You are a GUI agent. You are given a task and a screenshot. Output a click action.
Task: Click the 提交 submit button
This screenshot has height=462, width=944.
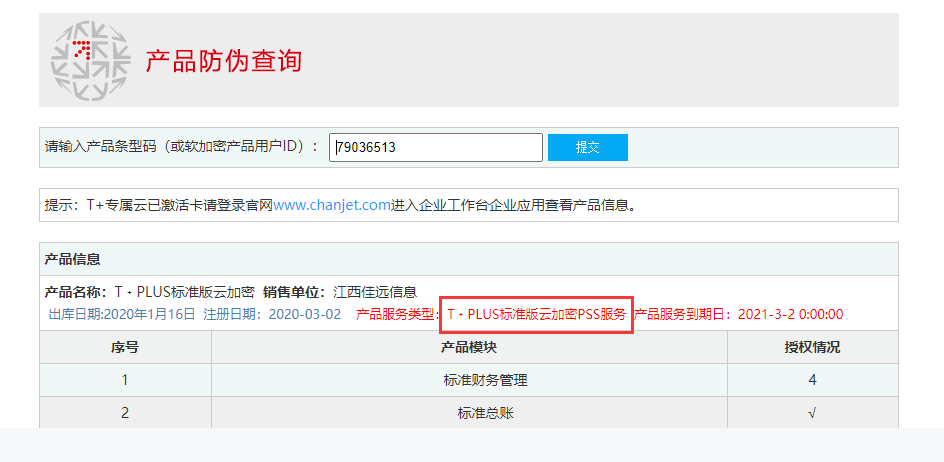(x=588, y=148)
